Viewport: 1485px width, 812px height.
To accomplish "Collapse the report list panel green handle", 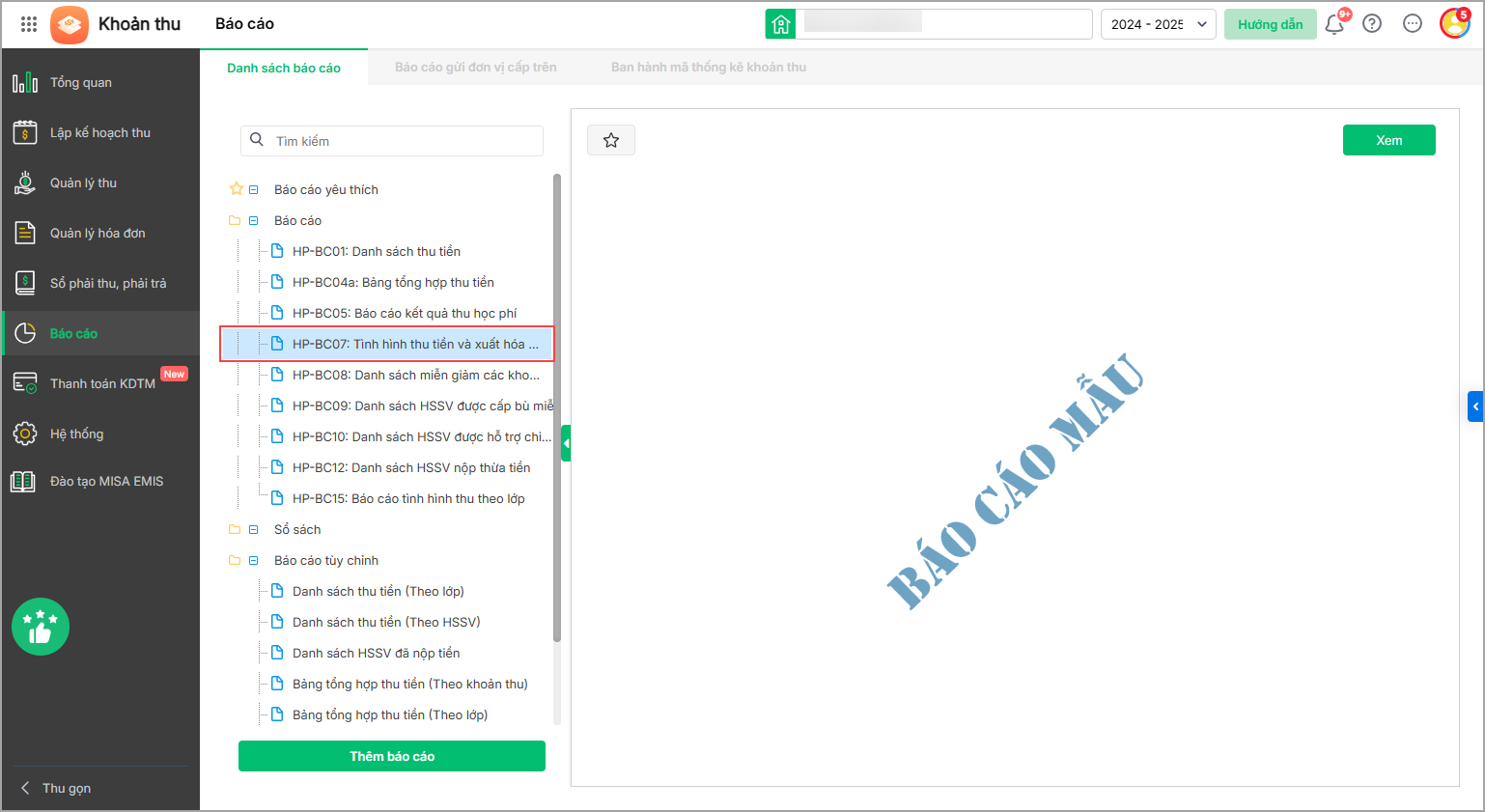I will (566, 443).
